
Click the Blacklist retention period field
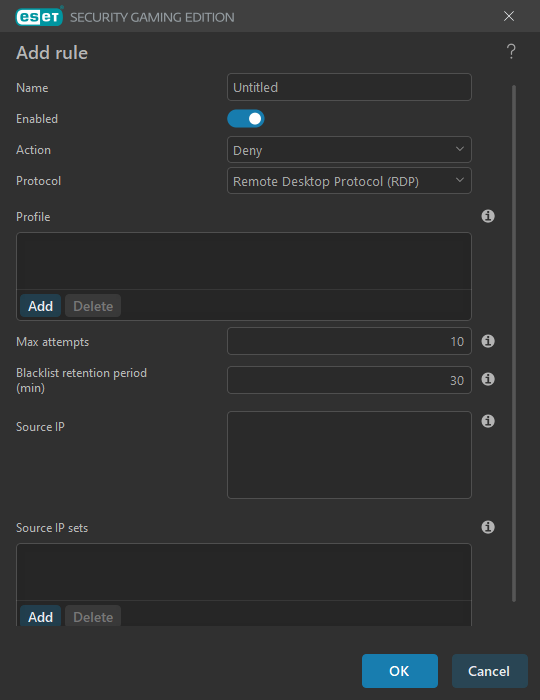pyautogui.click(x=349, y=380)
